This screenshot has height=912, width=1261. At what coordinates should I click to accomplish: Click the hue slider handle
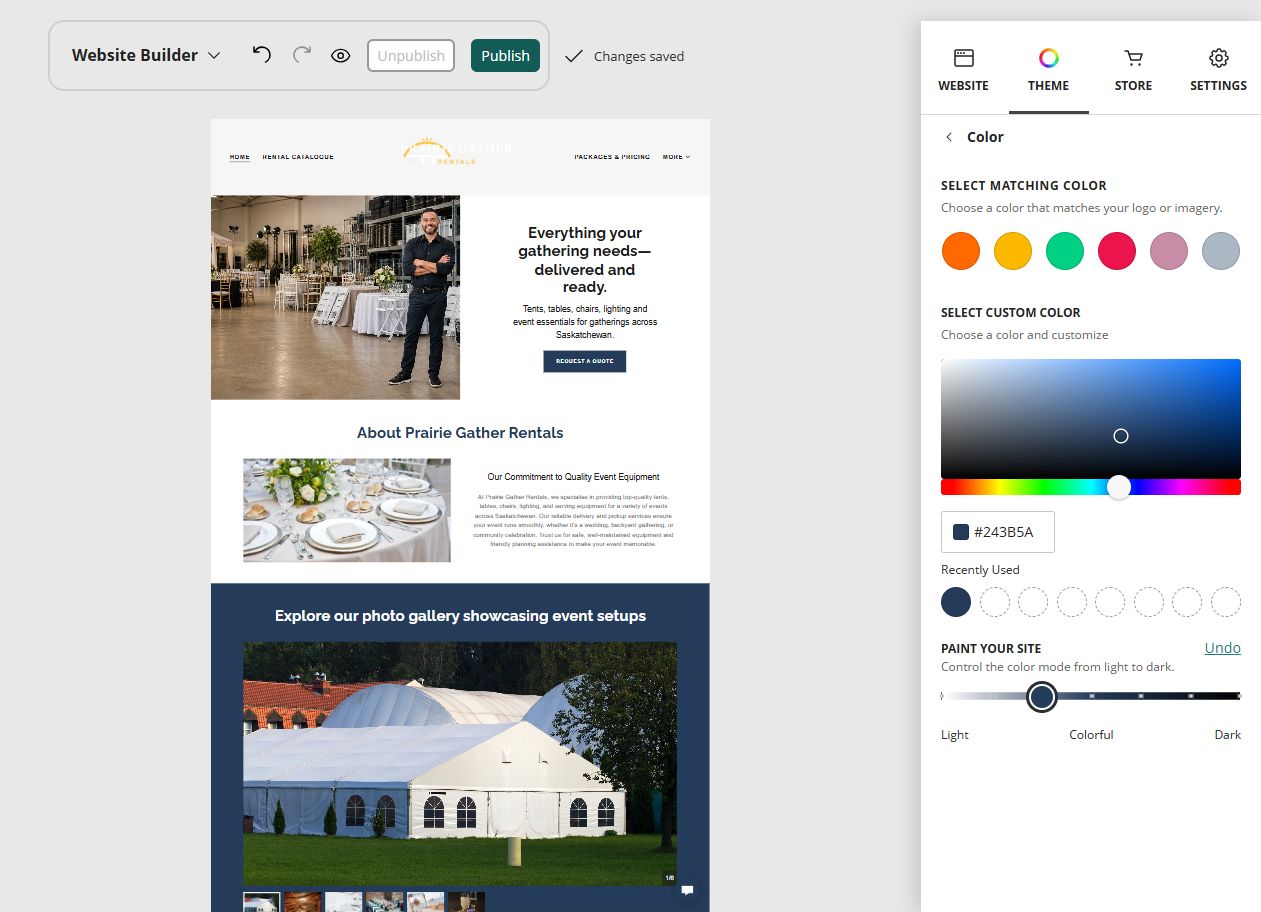coord(1119,487)
